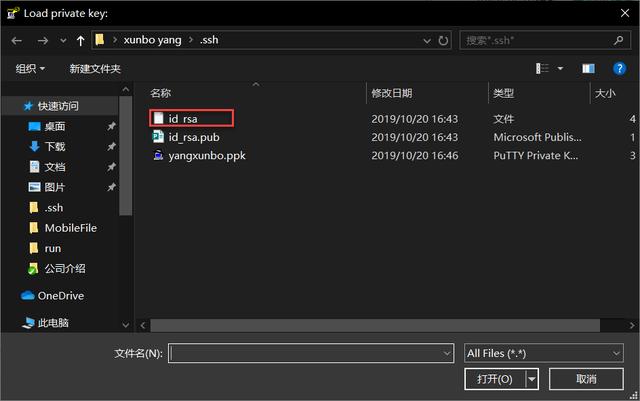Expand the address bar history dropdown

pyautogui.click(x=427, y=40)
